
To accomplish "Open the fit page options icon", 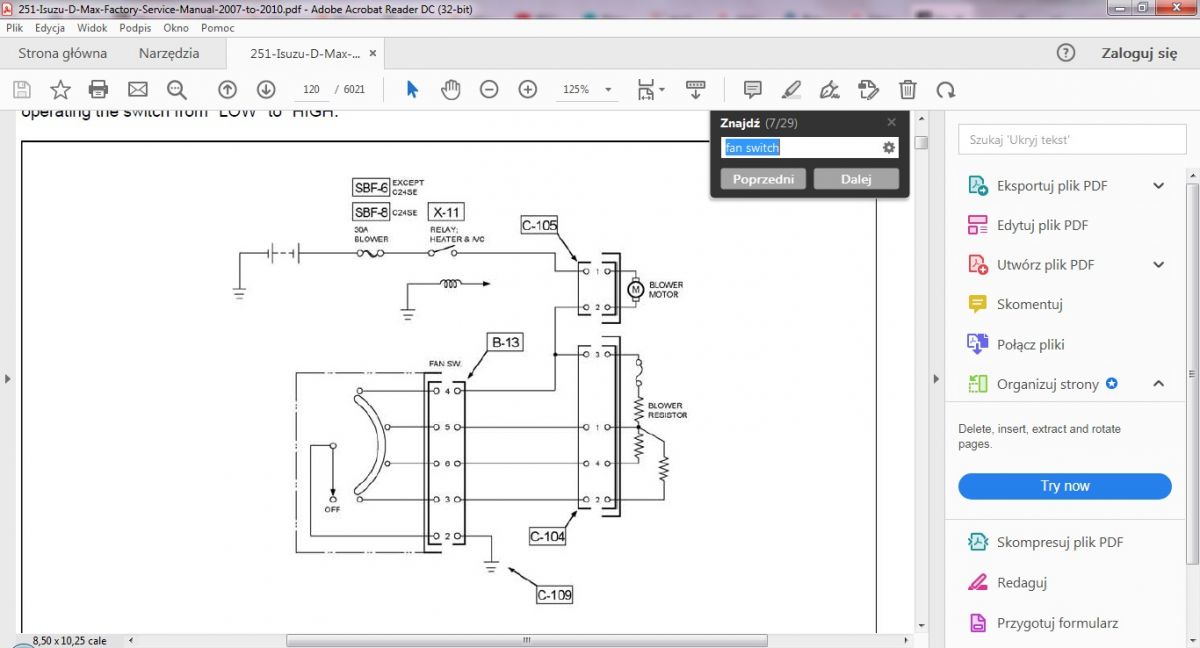I will [651, 90].
